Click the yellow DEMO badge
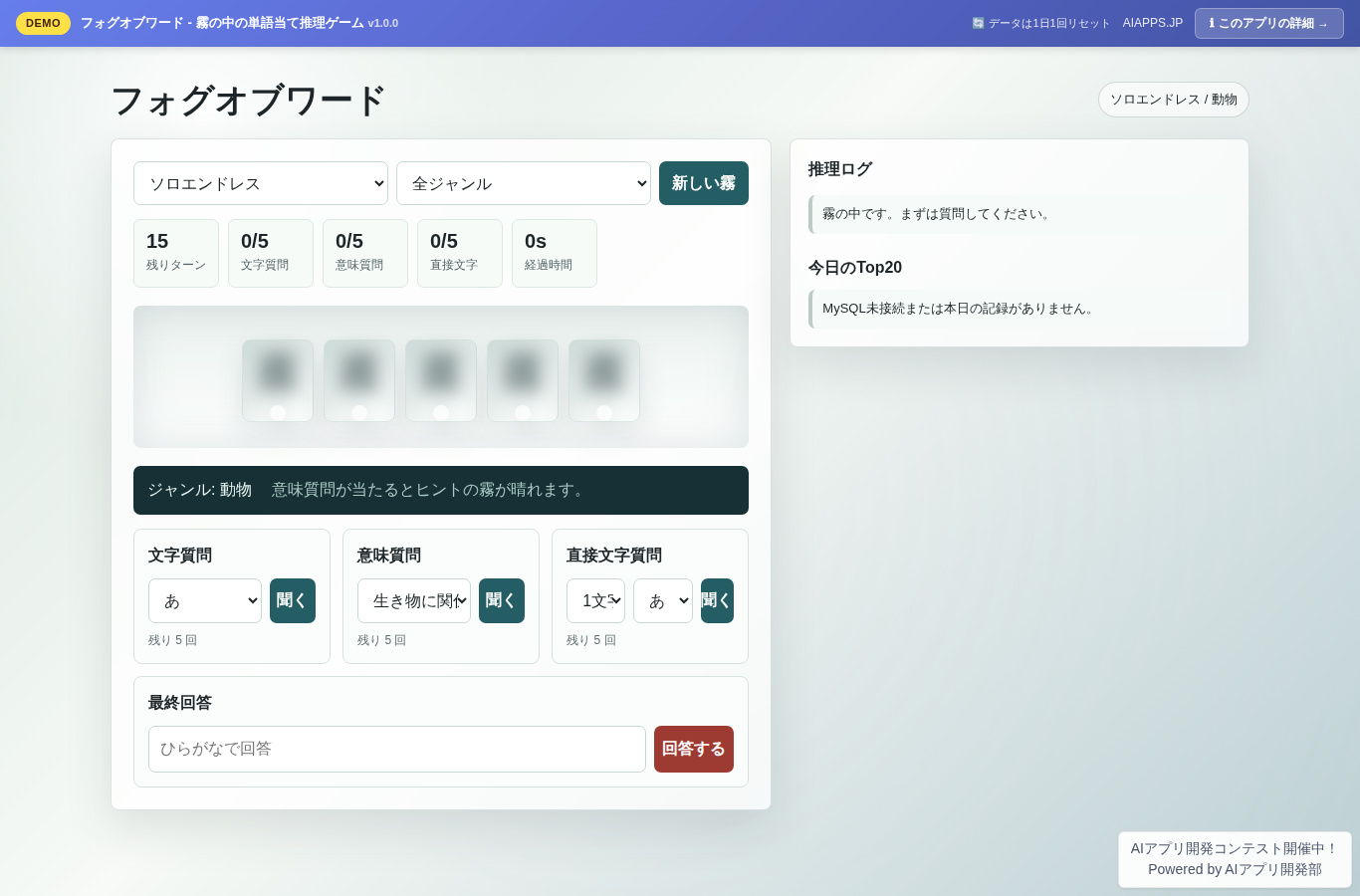Image resolution: width=1360 pixels, height=896 pixels. tap(43, 23)
